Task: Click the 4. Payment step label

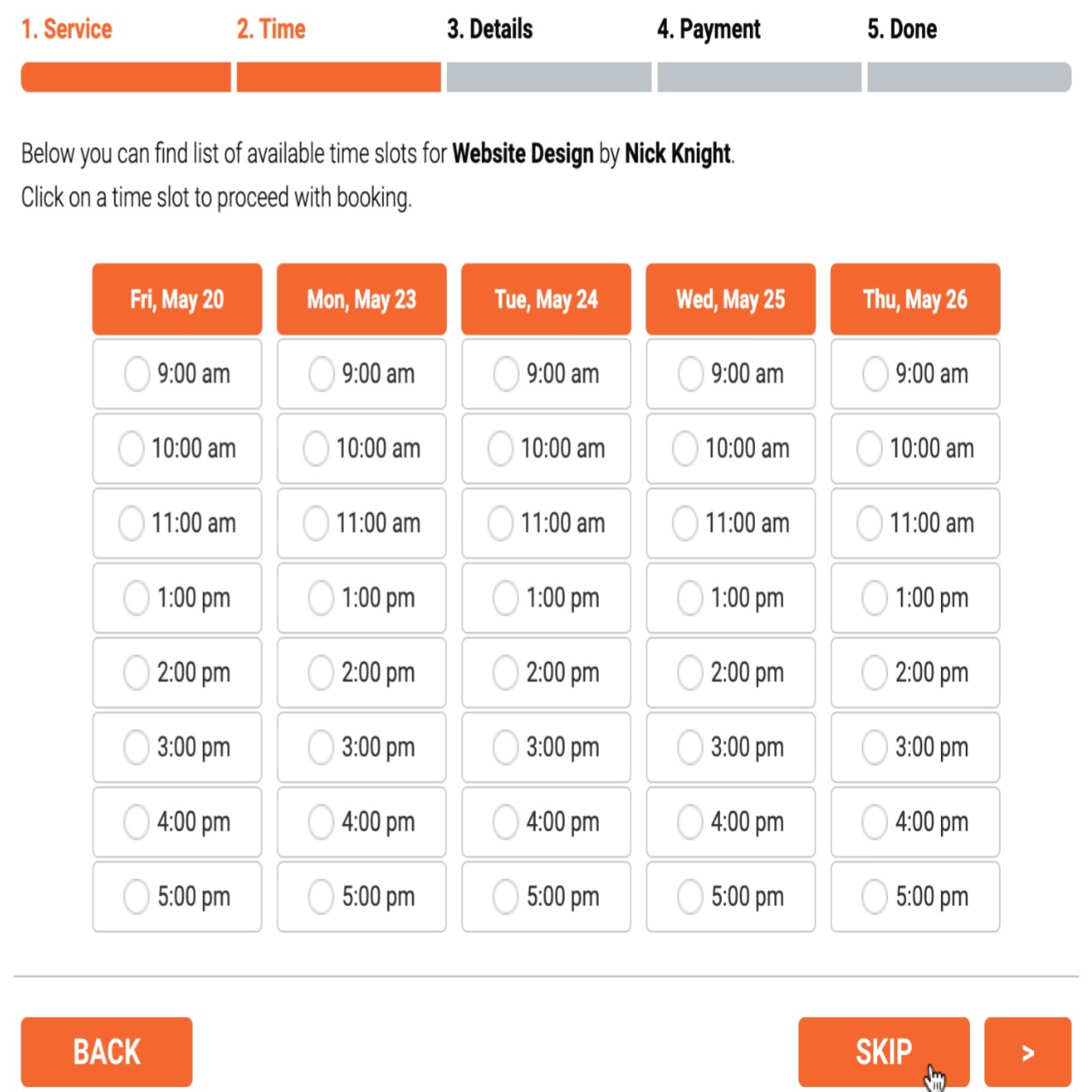Action: point(709,29)
